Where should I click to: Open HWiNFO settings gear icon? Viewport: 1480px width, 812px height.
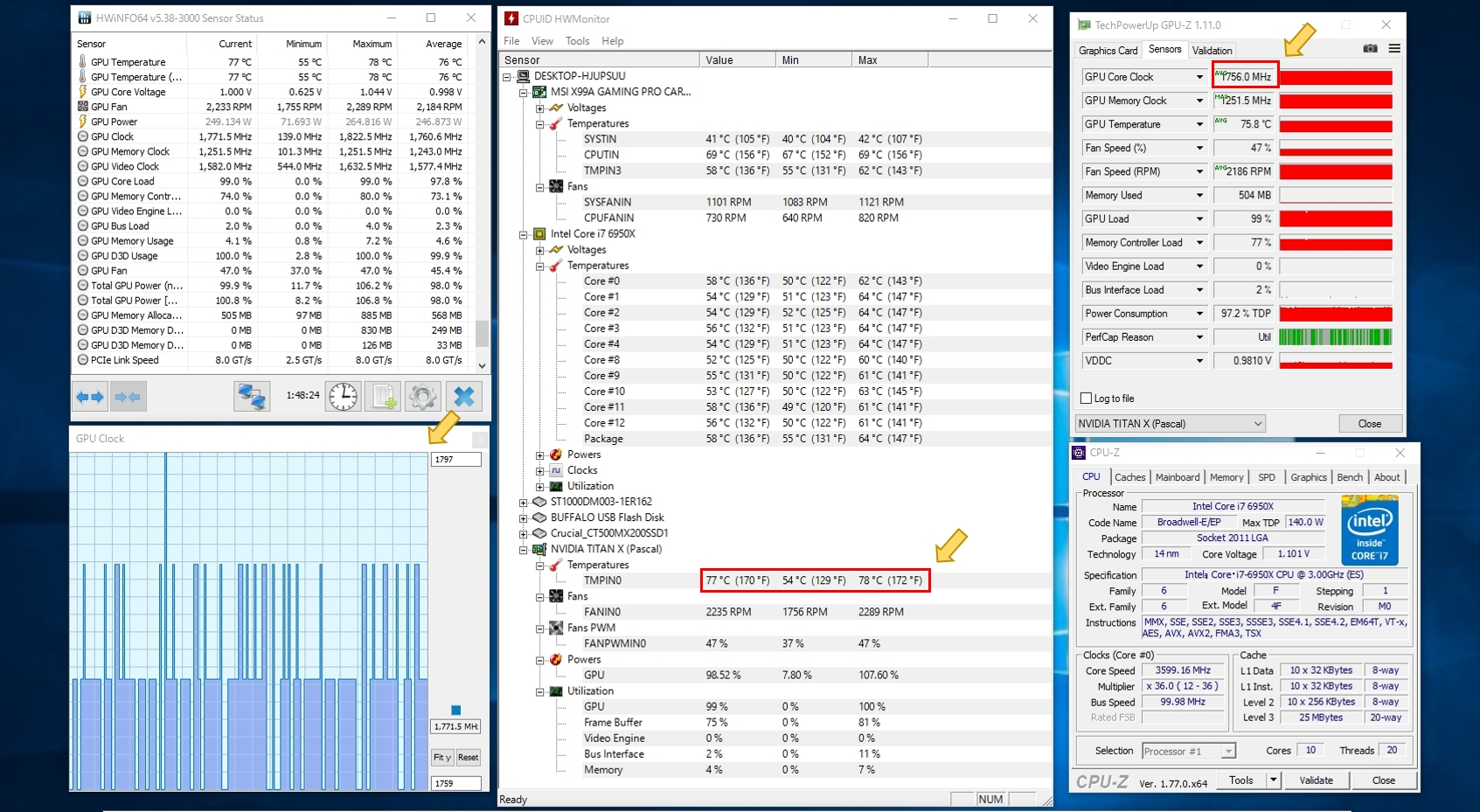coord(423,397)
